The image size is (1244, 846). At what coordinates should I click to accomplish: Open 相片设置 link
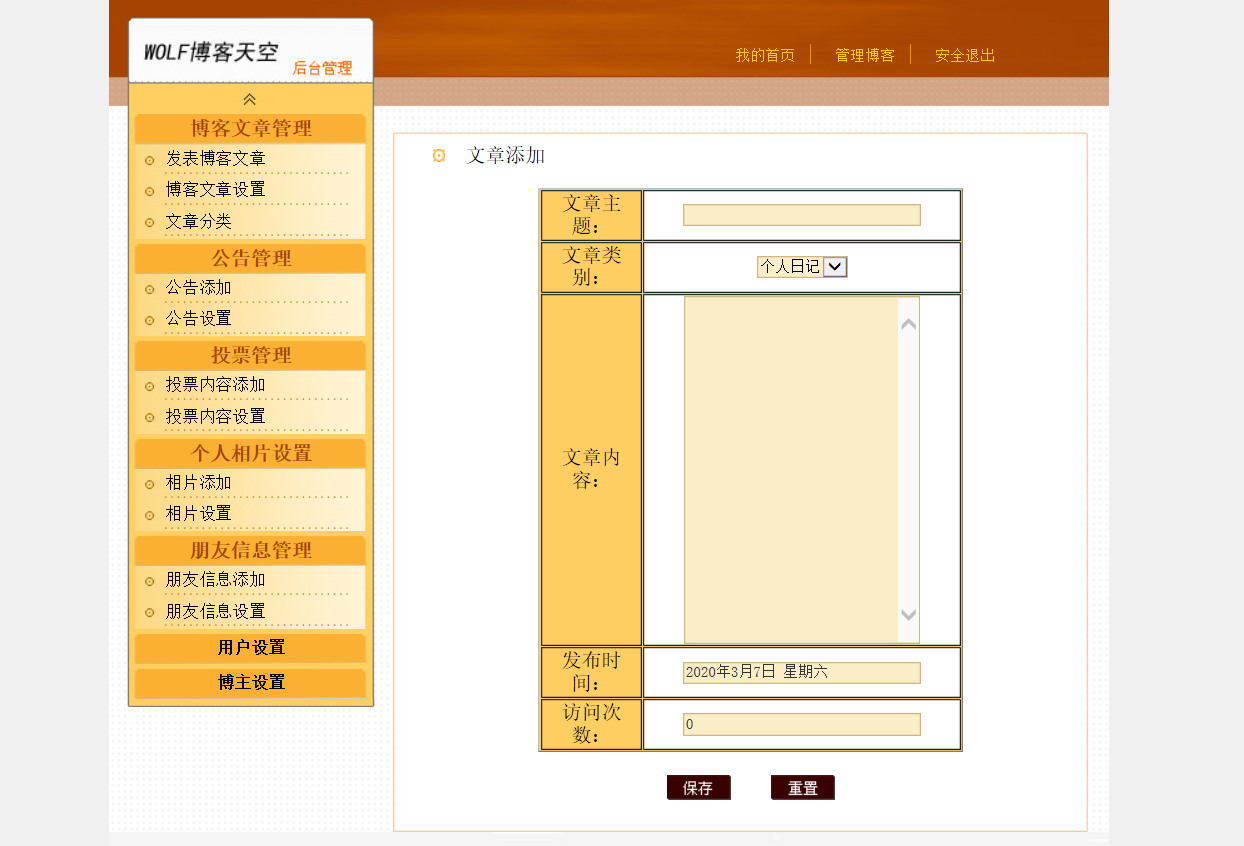[199, 513]
